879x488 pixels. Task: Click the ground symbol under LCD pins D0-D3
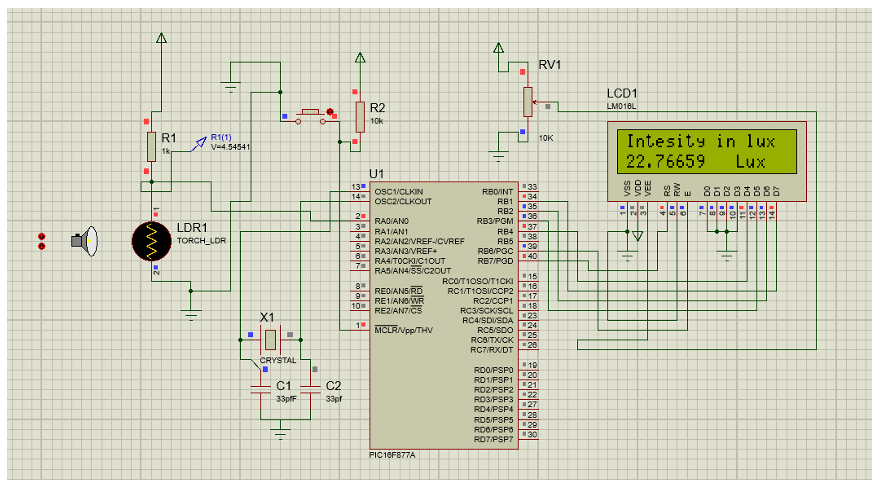(x=727, y=256)
